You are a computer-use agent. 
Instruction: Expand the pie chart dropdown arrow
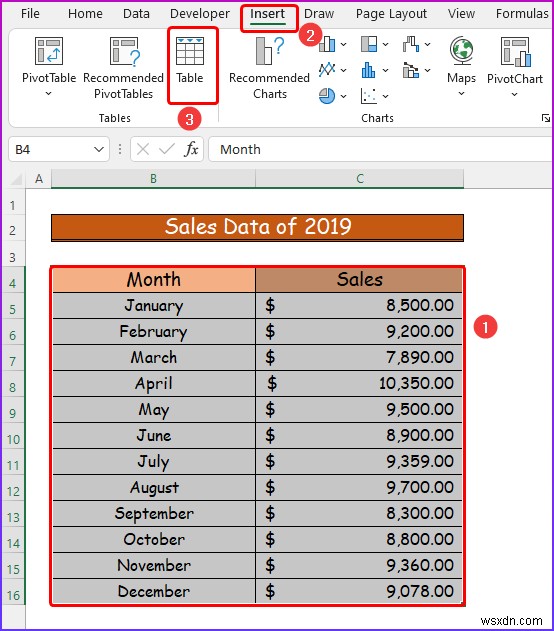point(344,96)
